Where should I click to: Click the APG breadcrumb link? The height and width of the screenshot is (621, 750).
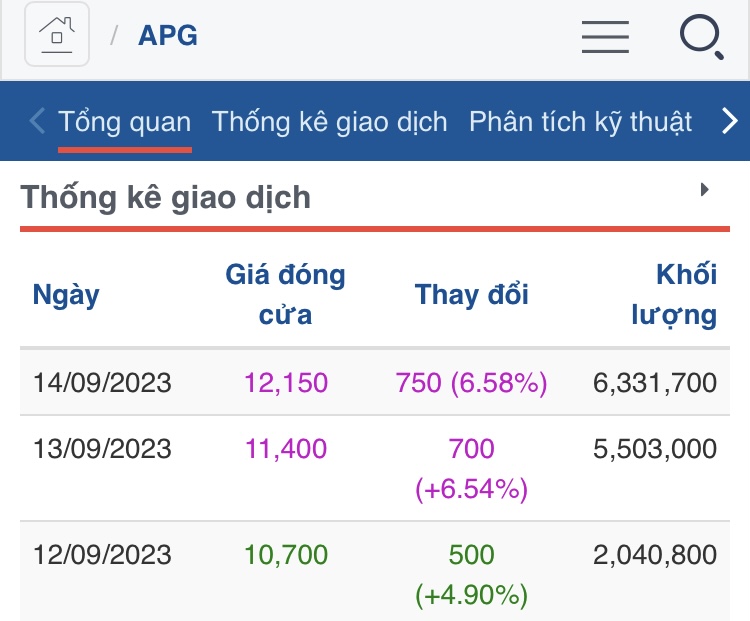click(168, 36)
